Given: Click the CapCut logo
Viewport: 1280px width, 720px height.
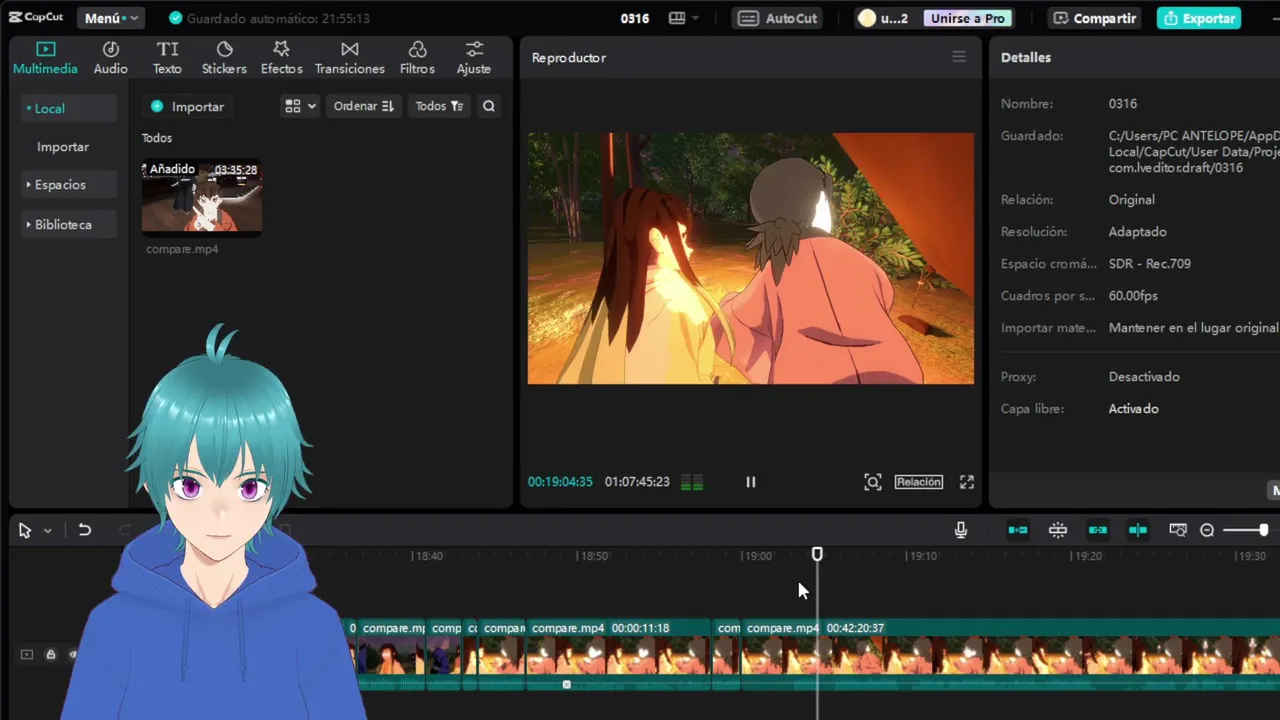Looking at the screenshot, I should click(36, 18).
